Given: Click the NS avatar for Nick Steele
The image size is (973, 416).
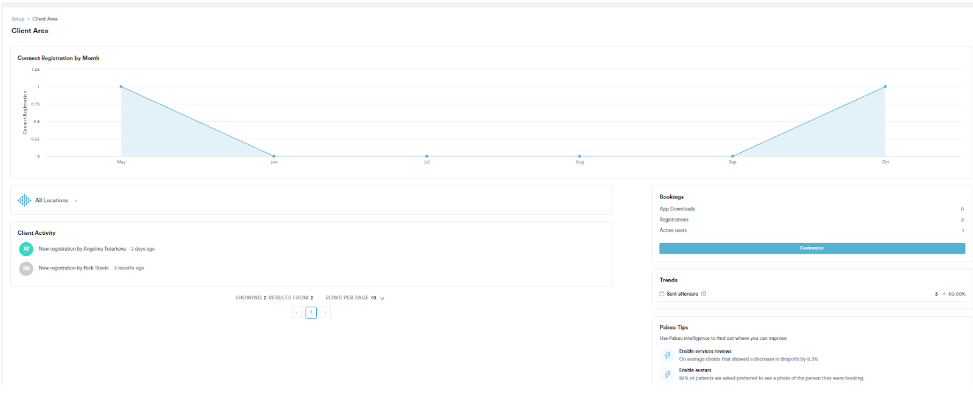Looking at the screenshot, I should tap(27, 268).
